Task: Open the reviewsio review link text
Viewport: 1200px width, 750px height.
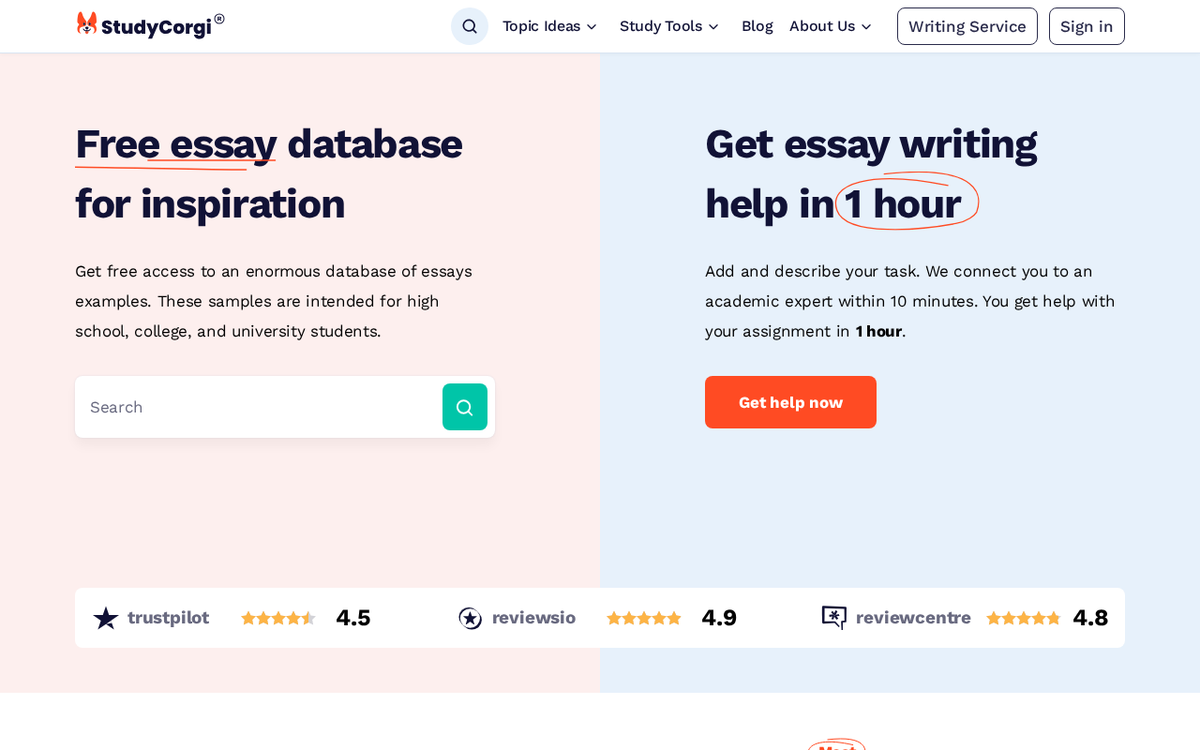Action: [533, 618]
